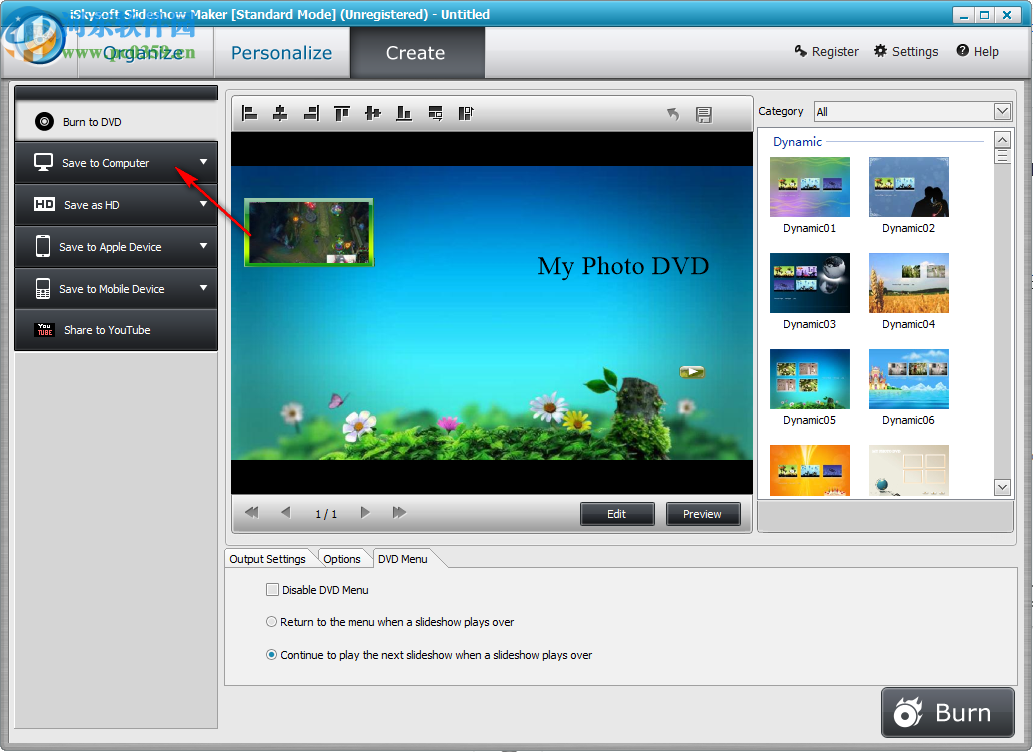
Task: Click the Save icon on the toolbar
Action: [x=704, y=114]
